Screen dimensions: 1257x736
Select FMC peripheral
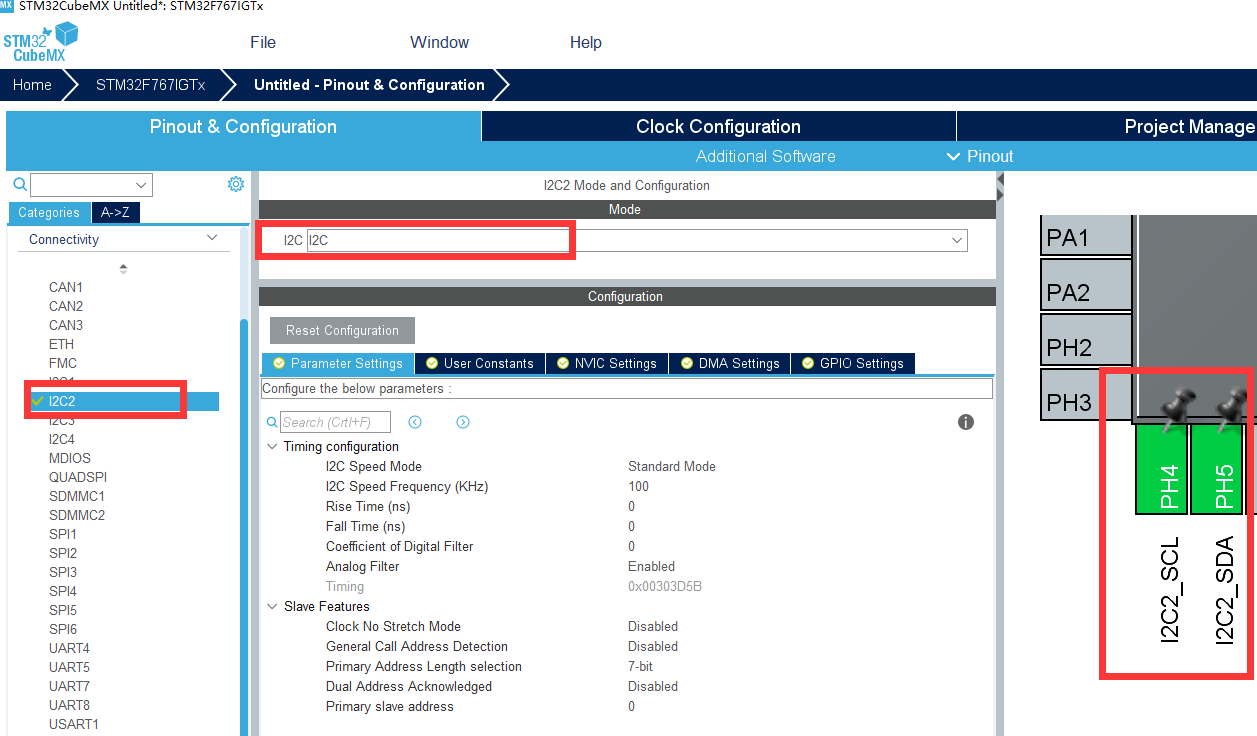pyautogui.click(x=63, y=363)
